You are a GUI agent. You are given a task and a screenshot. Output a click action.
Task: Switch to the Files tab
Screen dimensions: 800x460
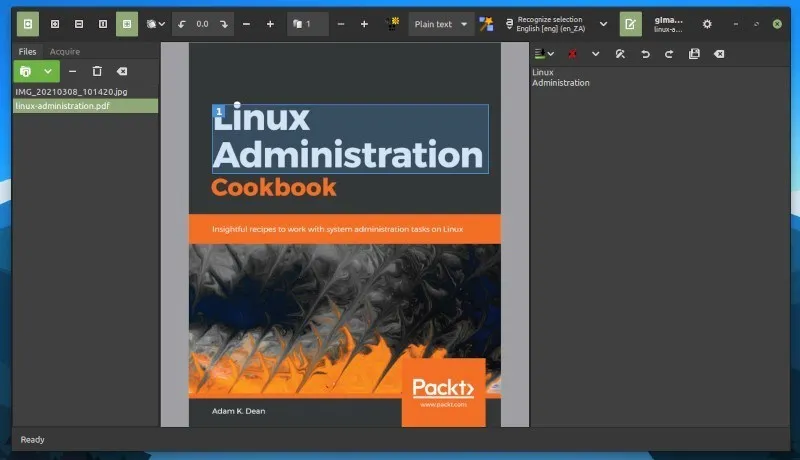point(27,51)
